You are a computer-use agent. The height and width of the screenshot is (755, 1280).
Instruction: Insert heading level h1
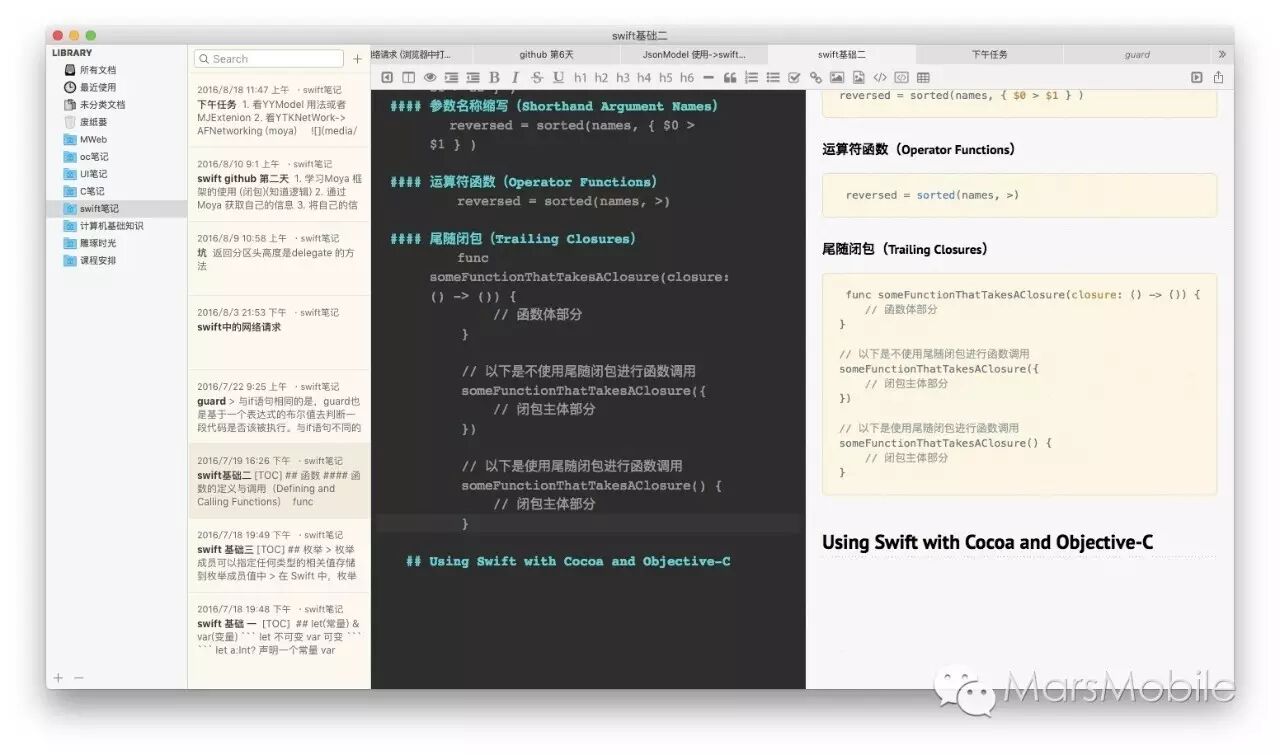[x=580, y=77]
